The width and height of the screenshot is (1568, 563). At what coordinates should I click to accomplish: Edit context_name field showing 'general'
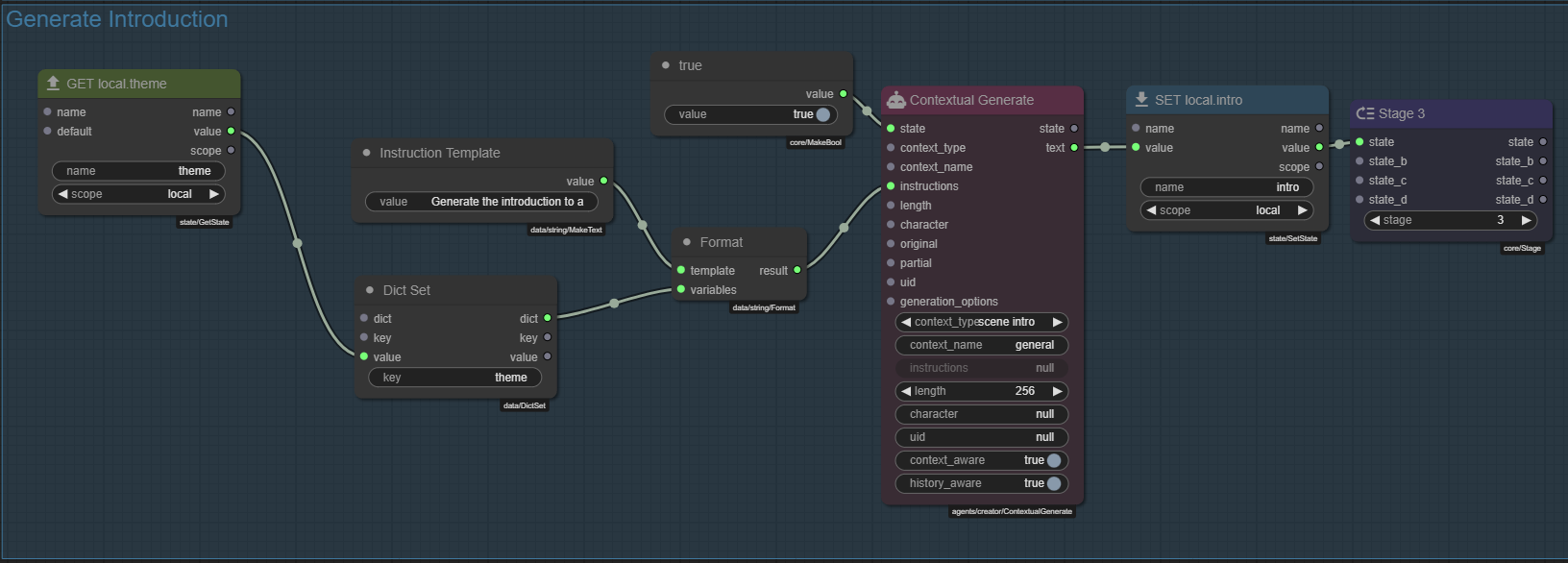[x=982, y=345]
